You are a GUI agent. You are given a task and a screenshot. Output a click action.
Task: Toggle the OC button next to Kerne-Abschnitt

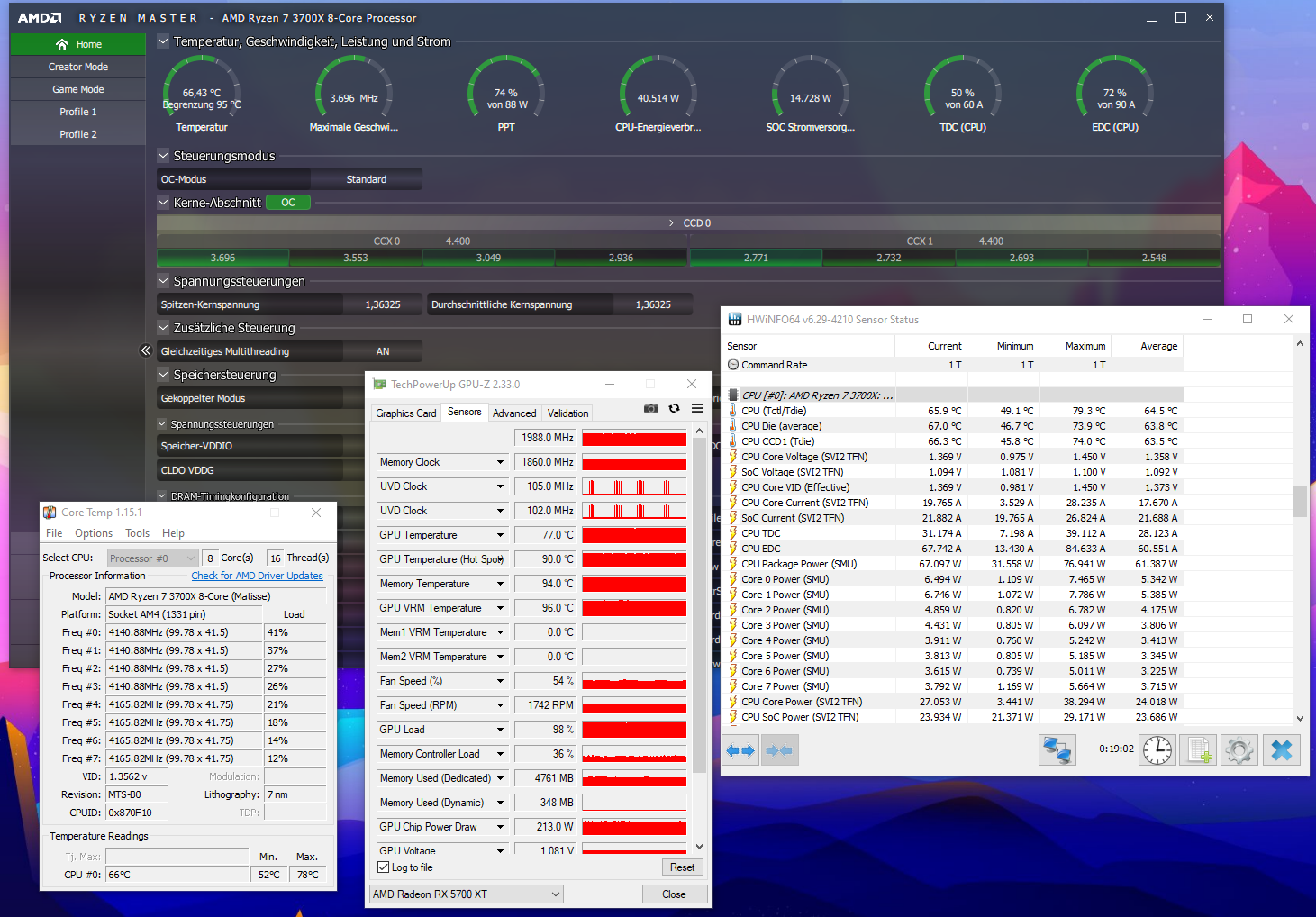coord(288,203)
